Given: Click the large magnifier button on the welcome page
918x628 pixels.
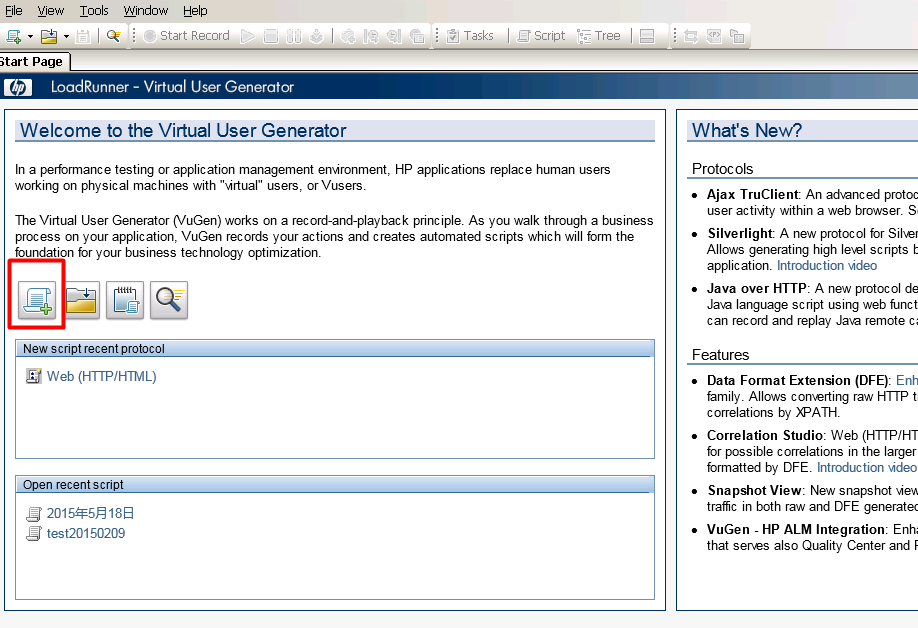Looking at the screenshot, I should click(x=169, y=300).
